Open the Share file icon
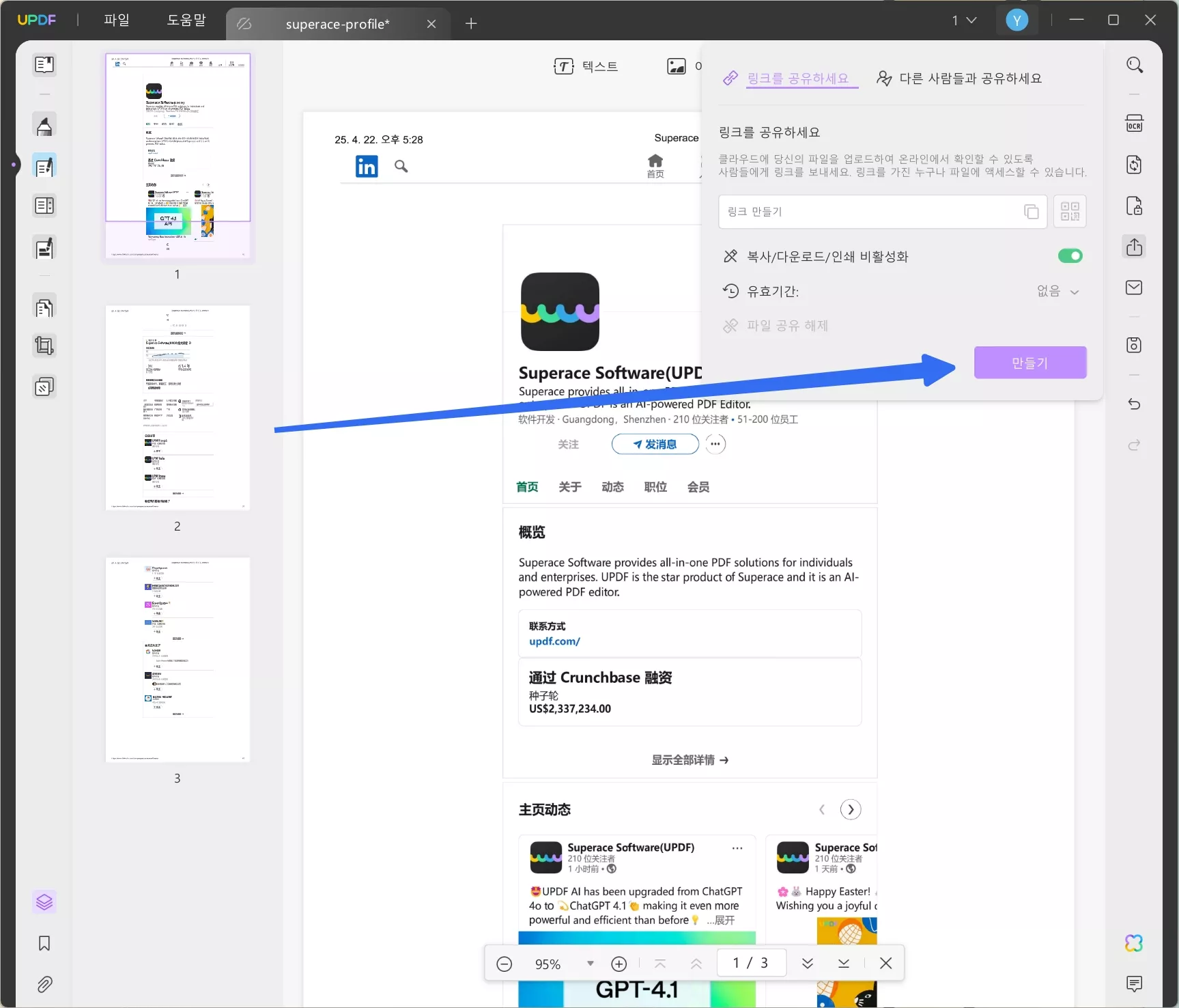 pos(1135,247)
